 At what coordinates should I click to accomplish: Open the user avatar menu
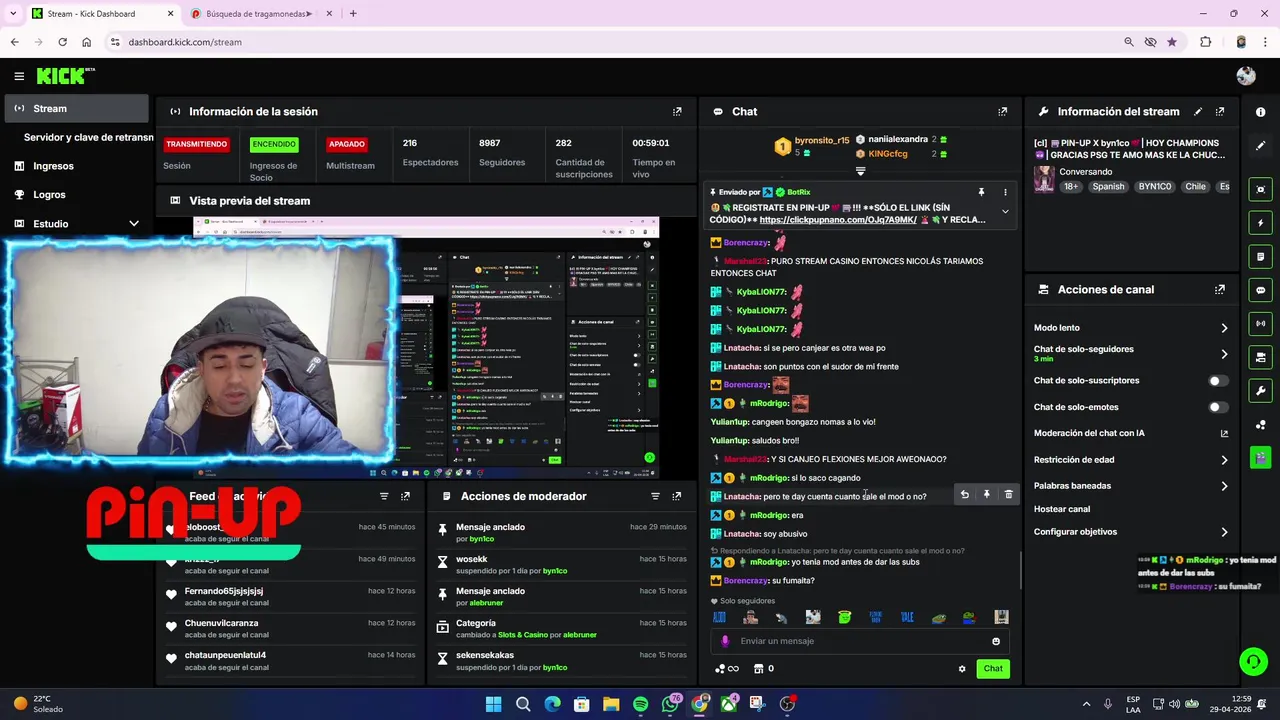coord(1245,76)
